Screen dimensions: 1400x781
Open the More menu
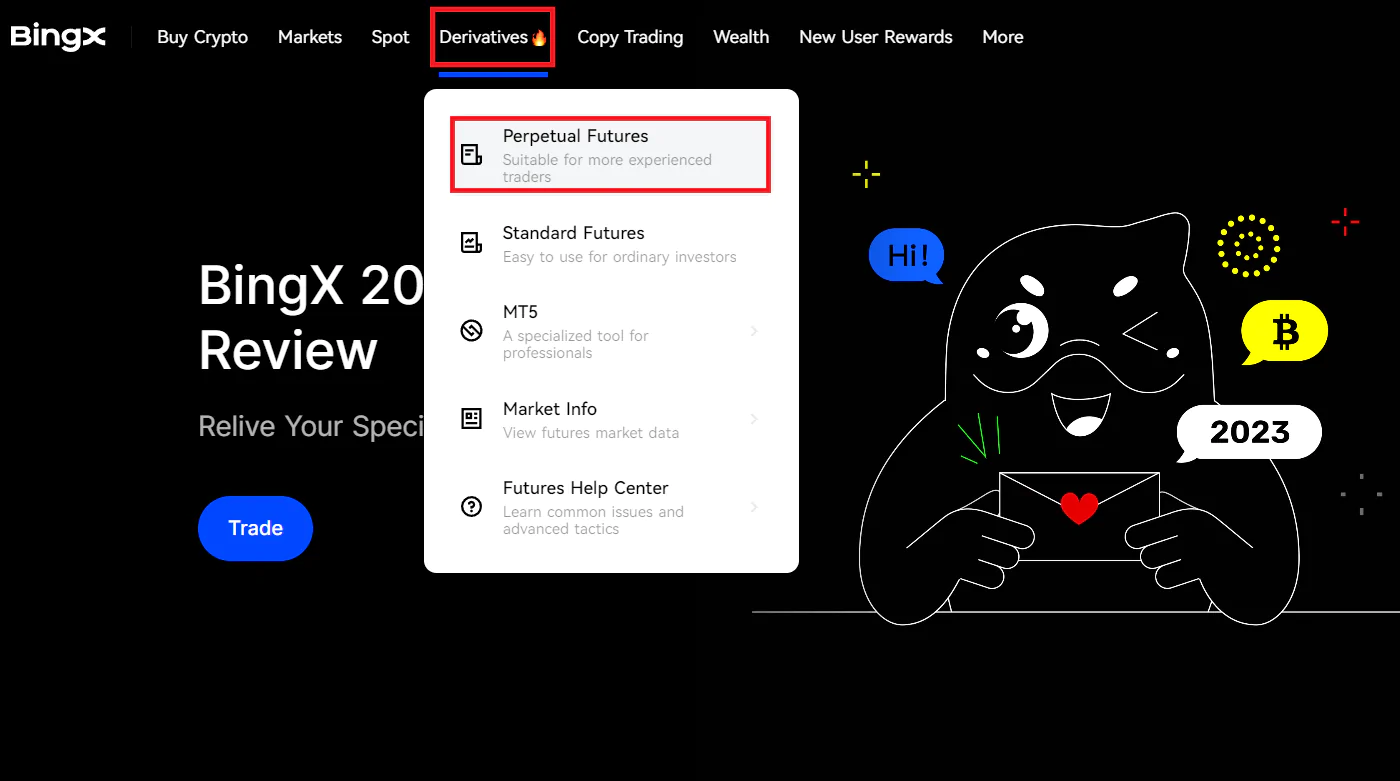tap(1003, 37)
